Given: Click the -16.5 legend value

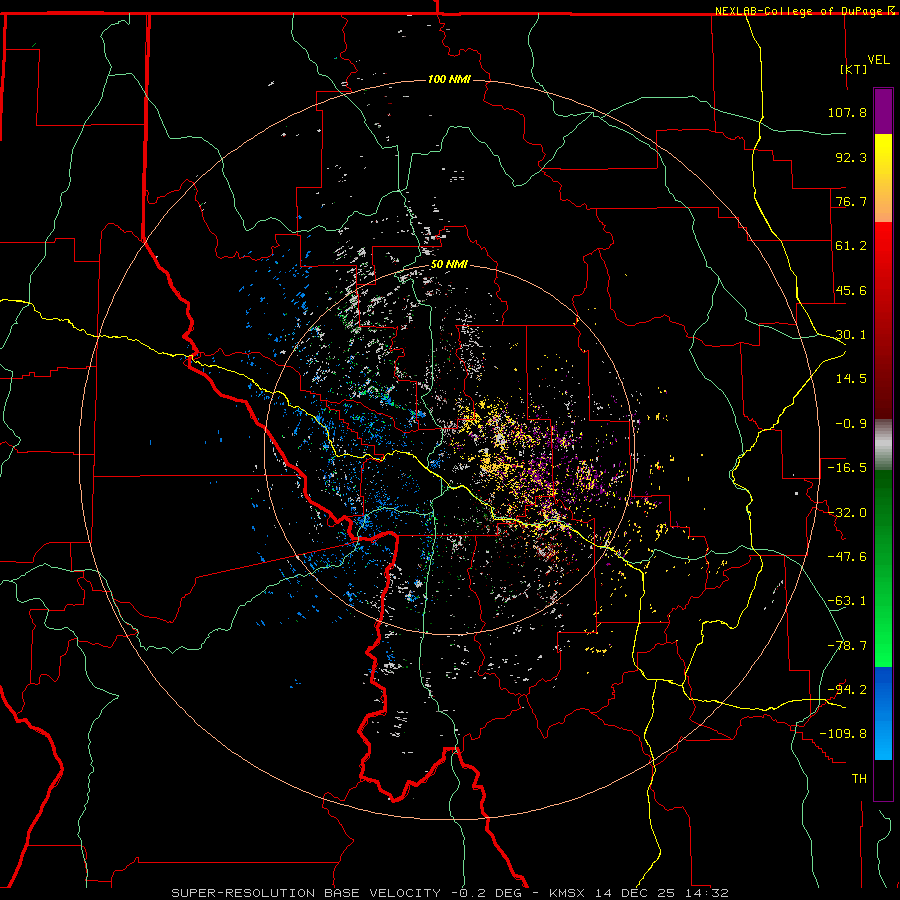Looking at the screenshot, I should coord(847,468).
